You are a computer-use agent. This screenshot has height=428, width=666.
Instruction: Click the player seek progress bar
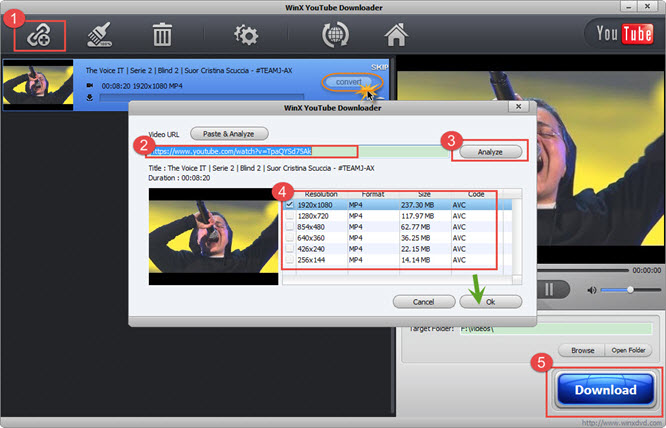[583, 270]
